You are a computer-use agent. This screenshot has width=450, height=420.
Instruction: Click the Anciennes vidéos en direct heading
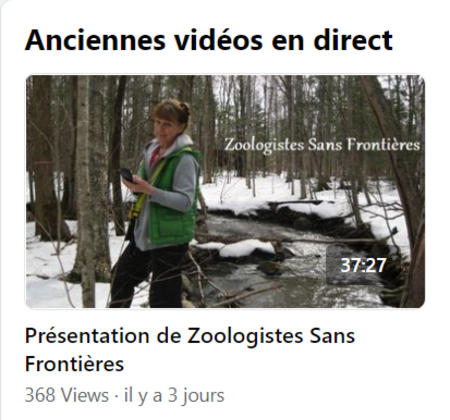pyautogui.click(x=209, y=40)
